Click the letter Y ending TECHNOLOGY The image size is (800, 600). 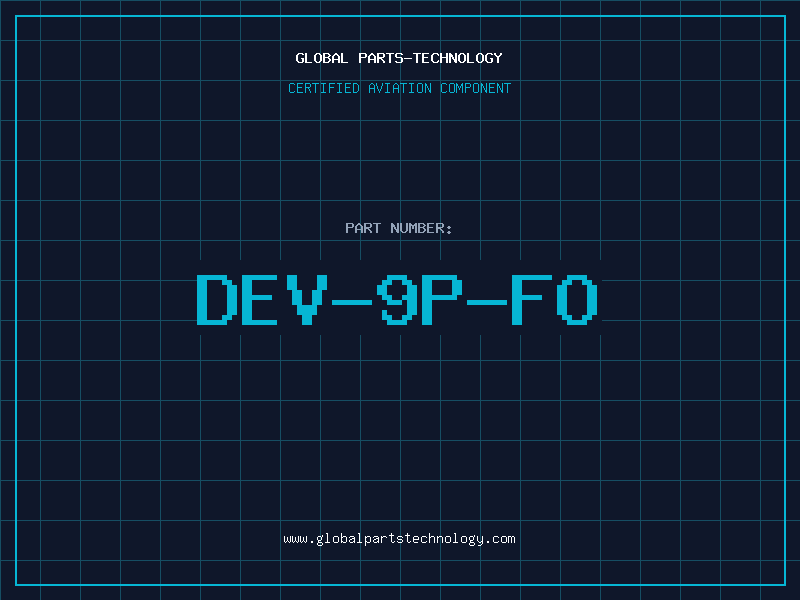coord(498,58)
